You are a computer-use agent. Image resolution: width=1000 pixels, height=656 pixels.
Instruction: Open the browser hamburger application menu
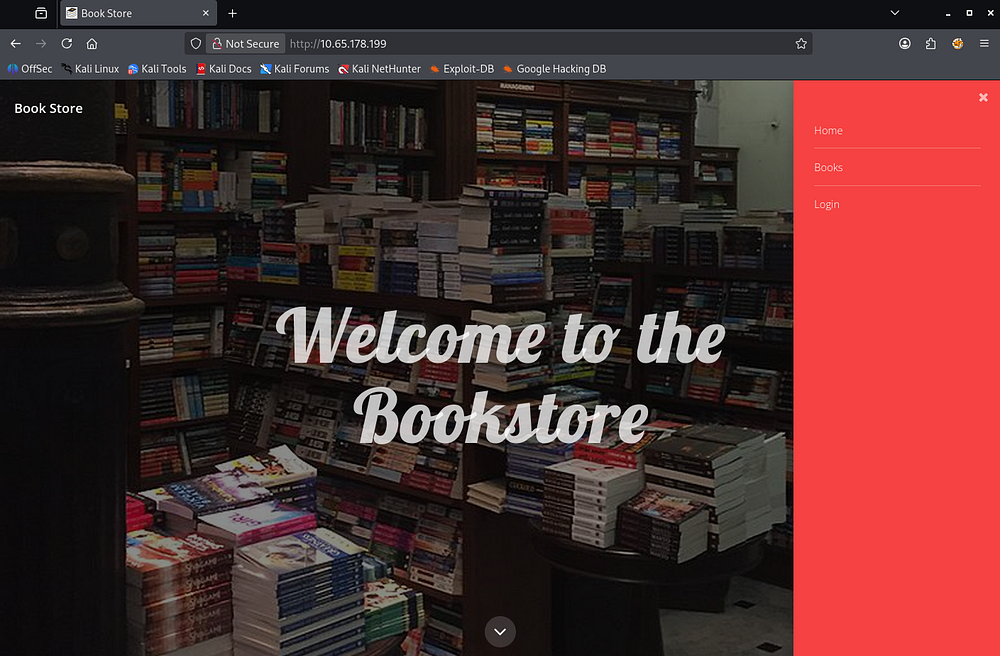(x=983, y=44)
